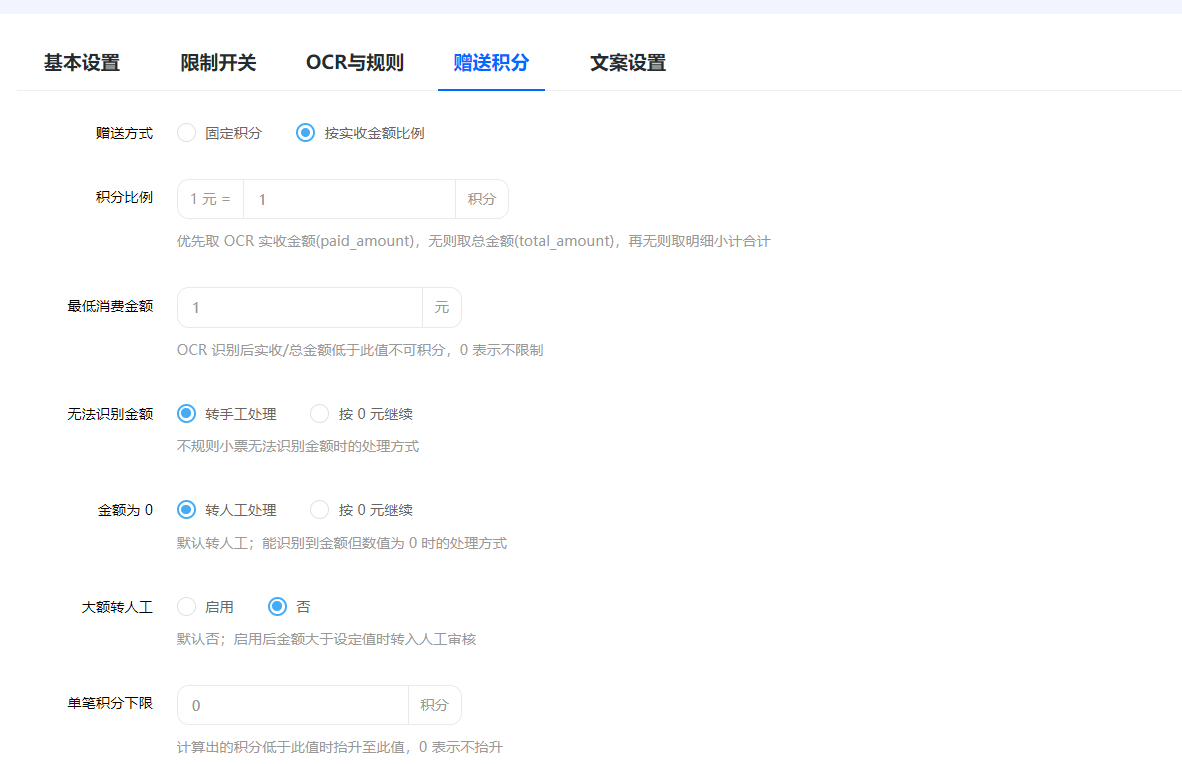Viewport: 1182px width, 764px height.
Task: Click the 元 suffix of 最低消费金额 field
Action: [442, 308]
